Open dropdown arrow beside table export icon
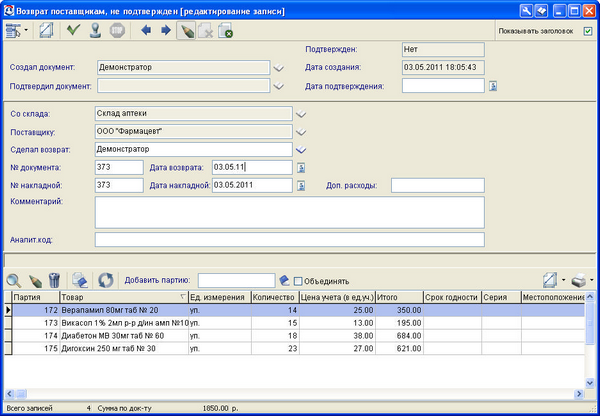The image size is (600, 416). point(563,280)
